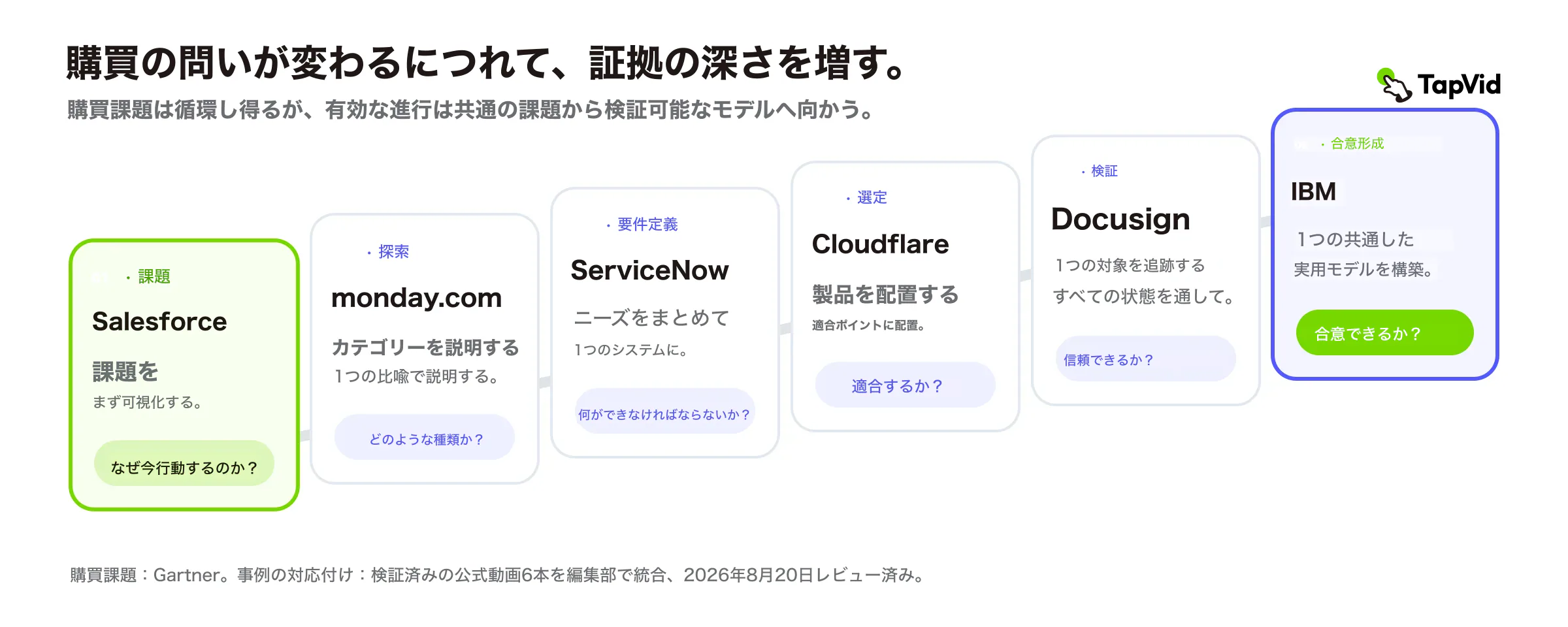Click the 'まず可視化する。' text

tap(148, 402)
